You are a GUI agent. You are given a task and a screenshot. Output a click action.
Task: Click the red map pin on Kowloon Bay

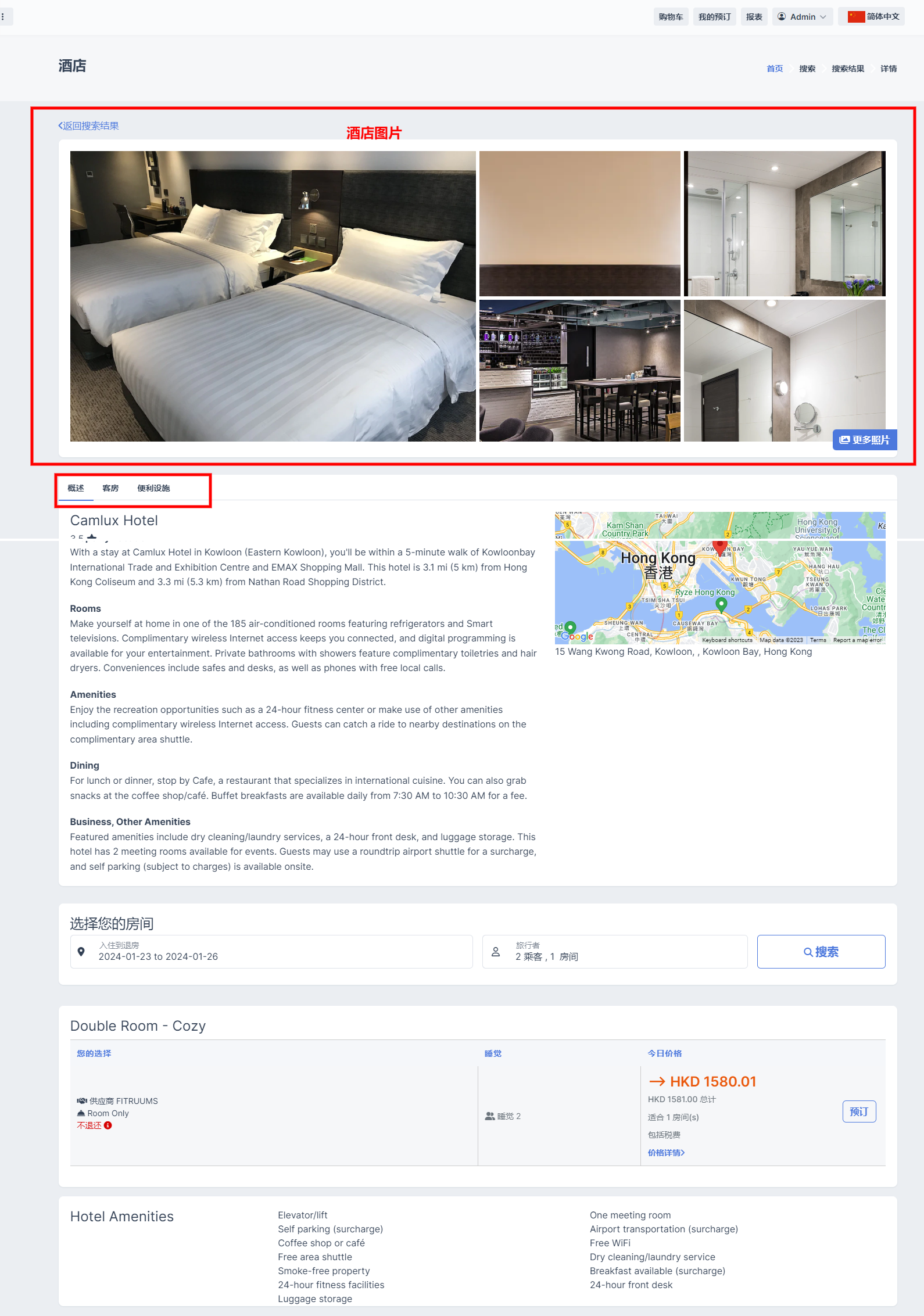pyautogui.click(x=720, y=547)
